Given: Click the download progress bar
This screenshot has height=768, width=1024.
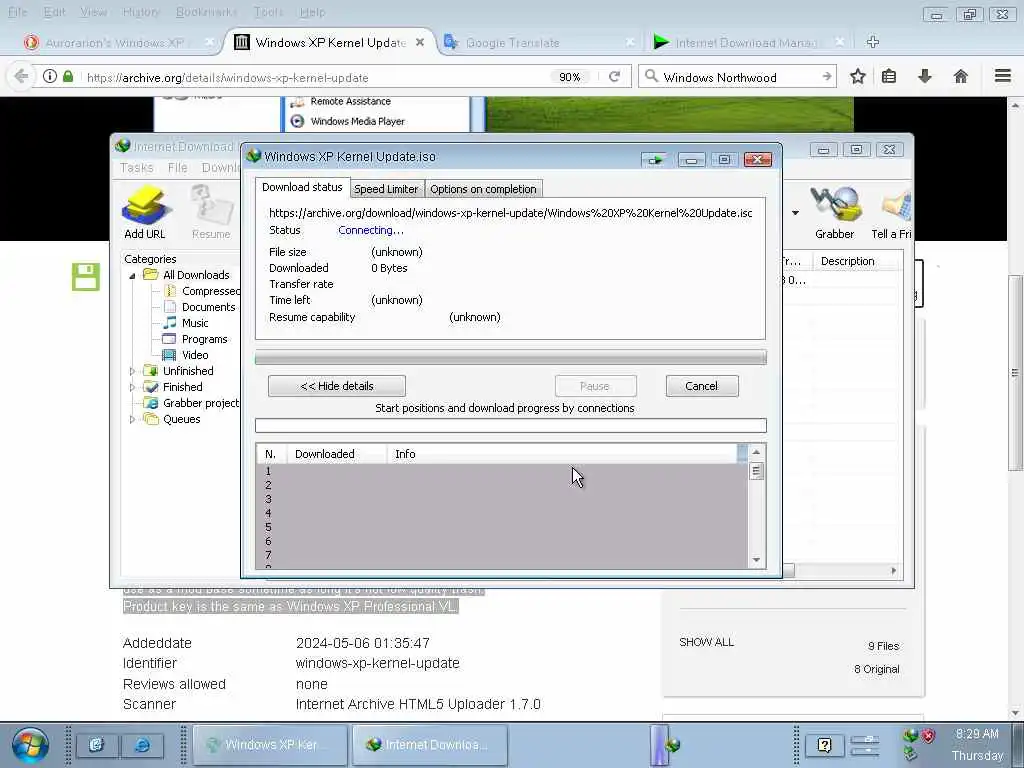Looking at the screenshot, I should [x=510, y=357].
